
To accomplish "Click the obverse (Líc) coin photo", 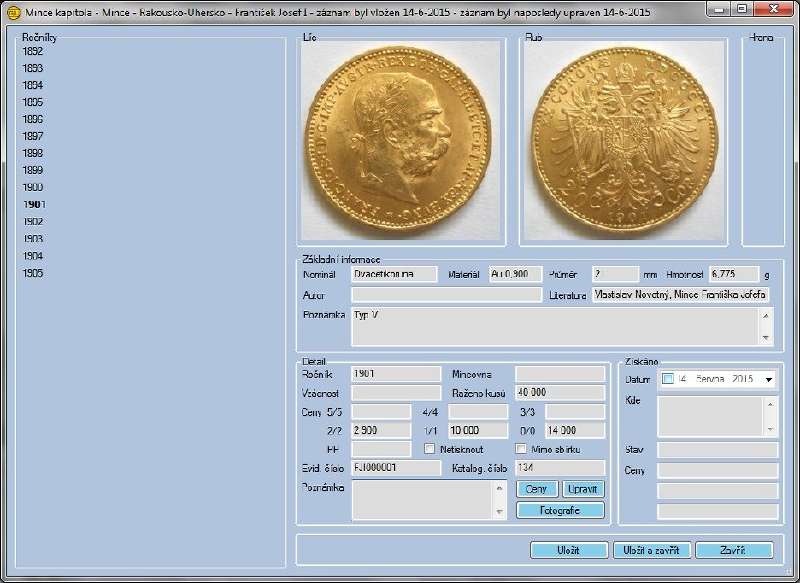I will pos(401,140).
